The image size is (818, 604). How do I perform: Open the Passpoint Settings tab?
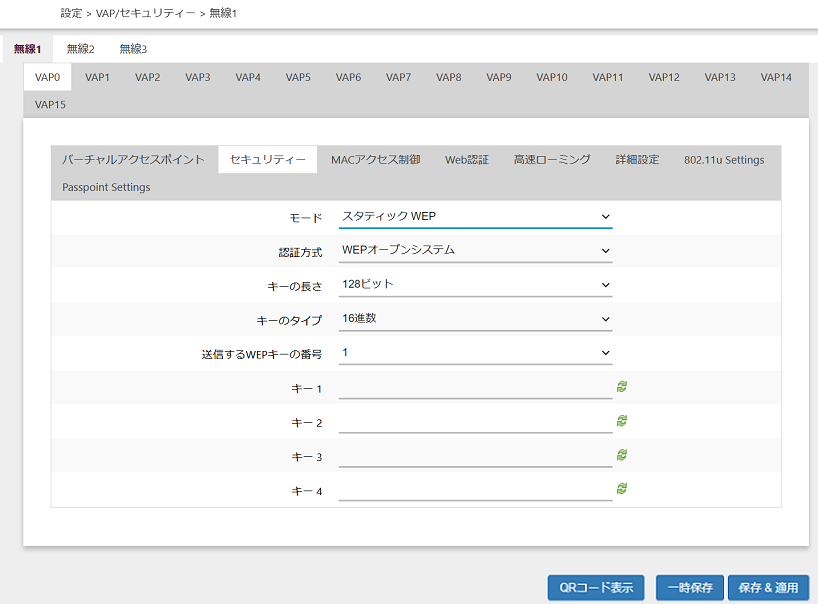pyautogui.click(x=106, y=187)
